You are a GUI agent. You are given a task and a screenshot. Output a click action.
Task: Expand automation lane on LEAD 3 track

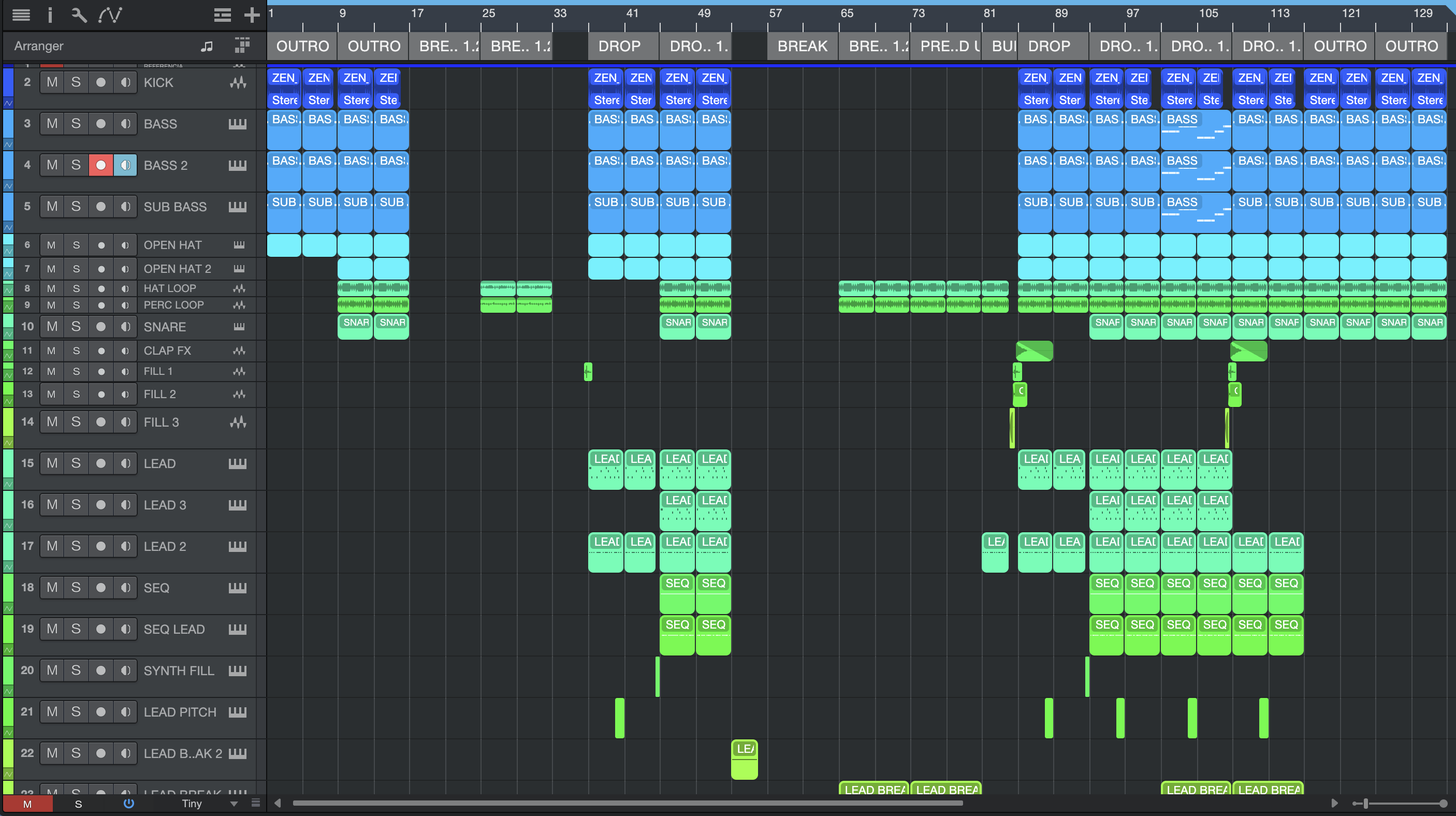[x=8, y=525]
